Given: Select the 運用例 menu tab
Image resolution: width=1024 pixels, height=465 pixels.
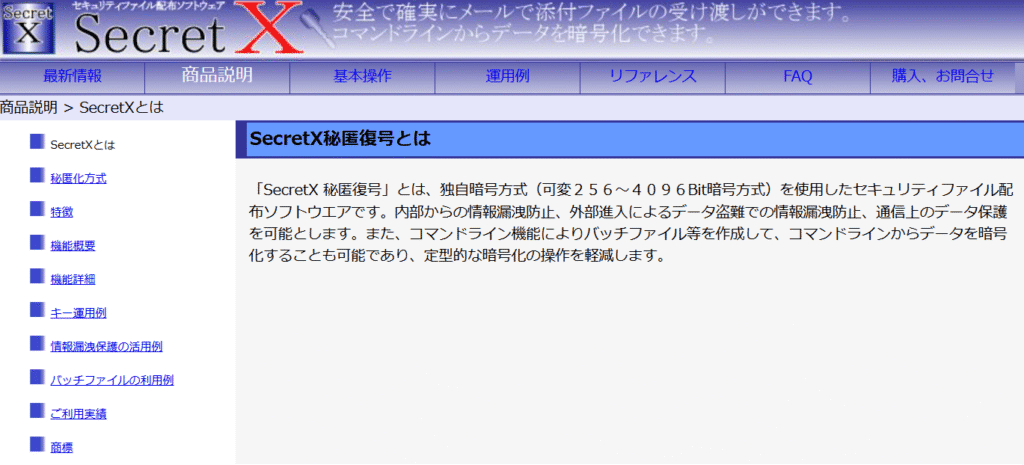Looking at the screenshot, I should pyautogui.click(x=507, y=76).
